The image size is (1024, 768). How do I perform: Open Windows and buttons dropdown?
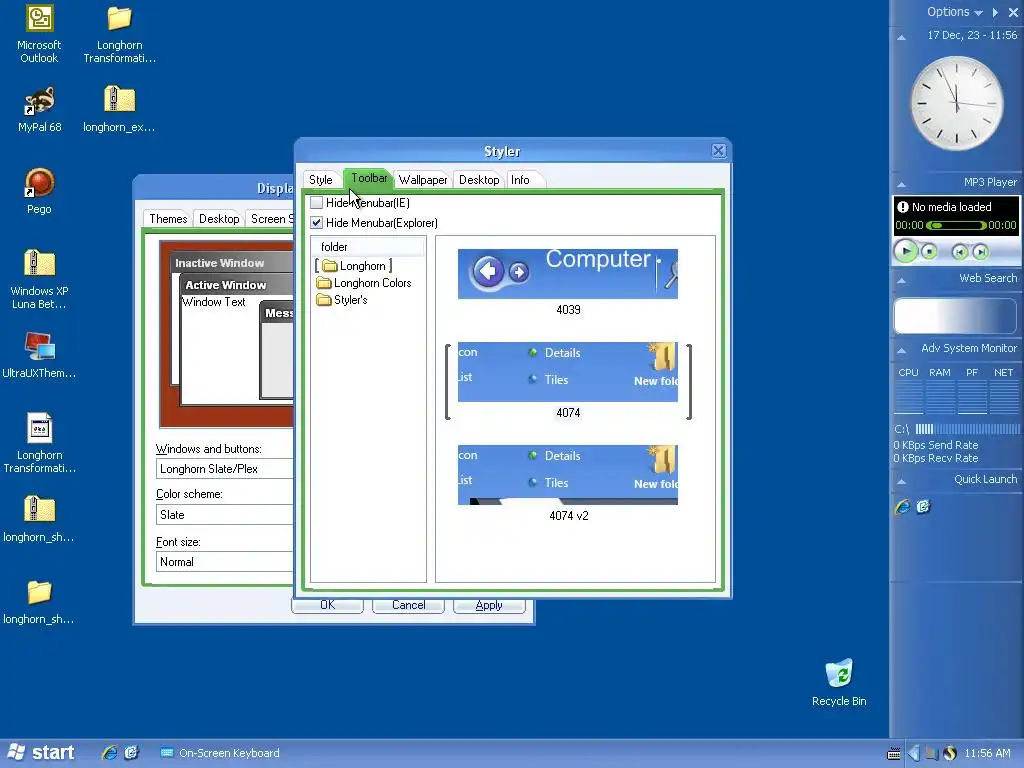(x=225, y=469)
